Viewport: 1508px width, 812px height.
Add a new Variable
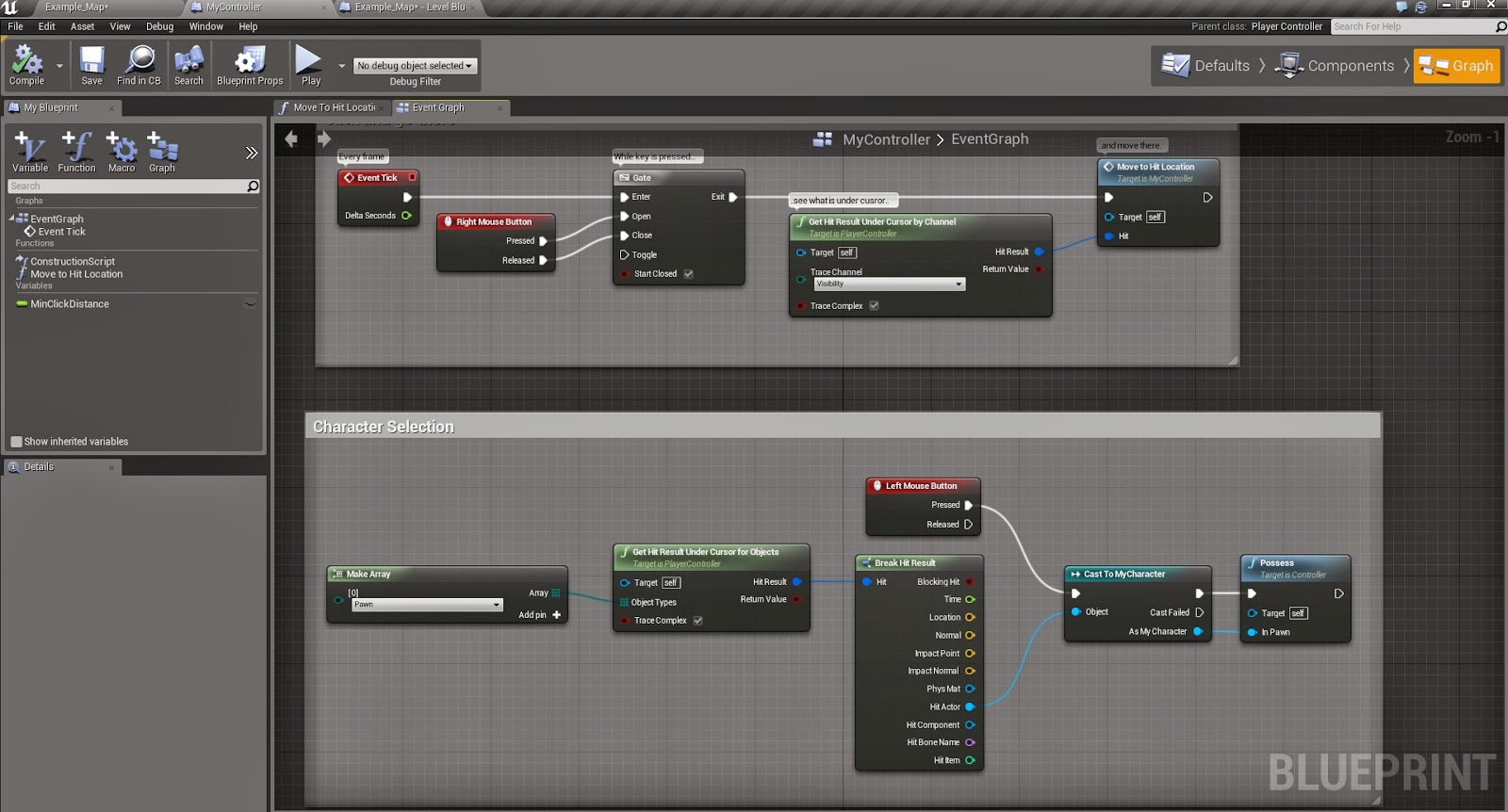point(30,152)
